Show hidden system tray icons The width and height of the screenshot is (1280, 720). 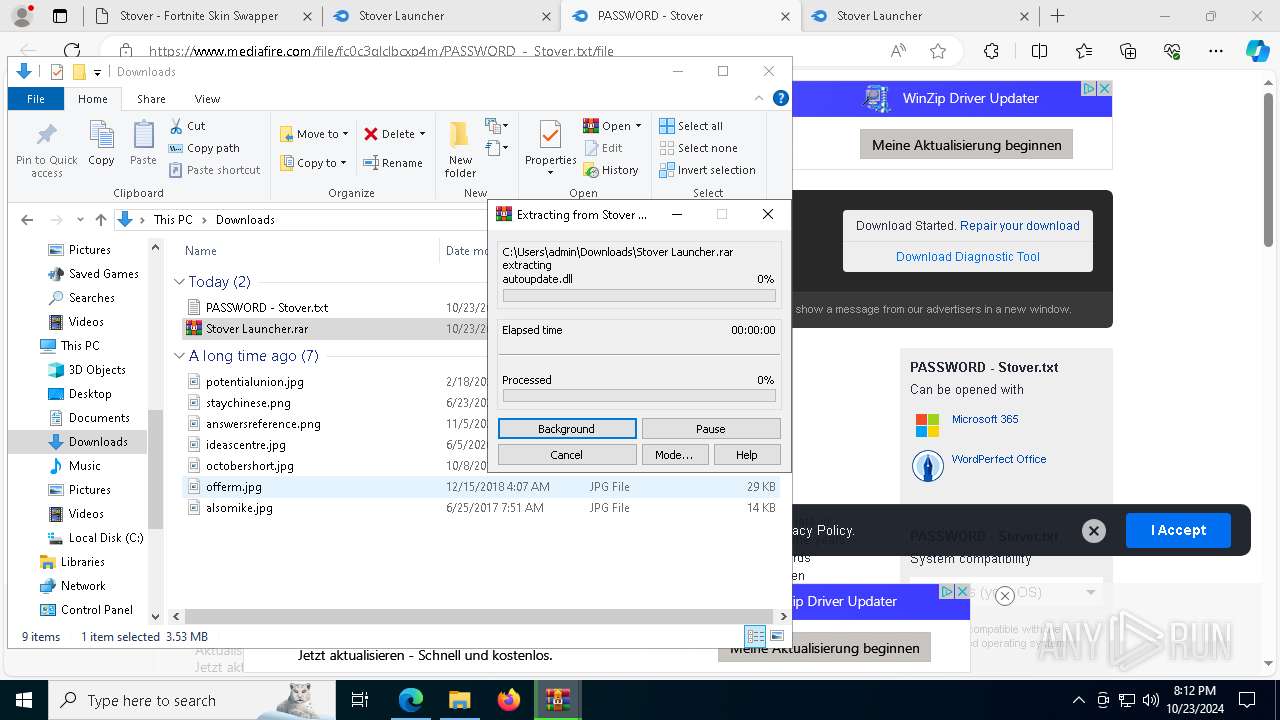1078,700
